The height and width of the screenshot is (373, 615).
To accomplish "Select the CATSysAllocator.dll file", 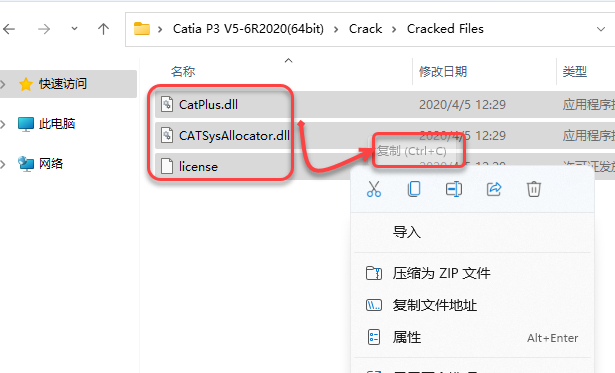I will coord(234,135).
